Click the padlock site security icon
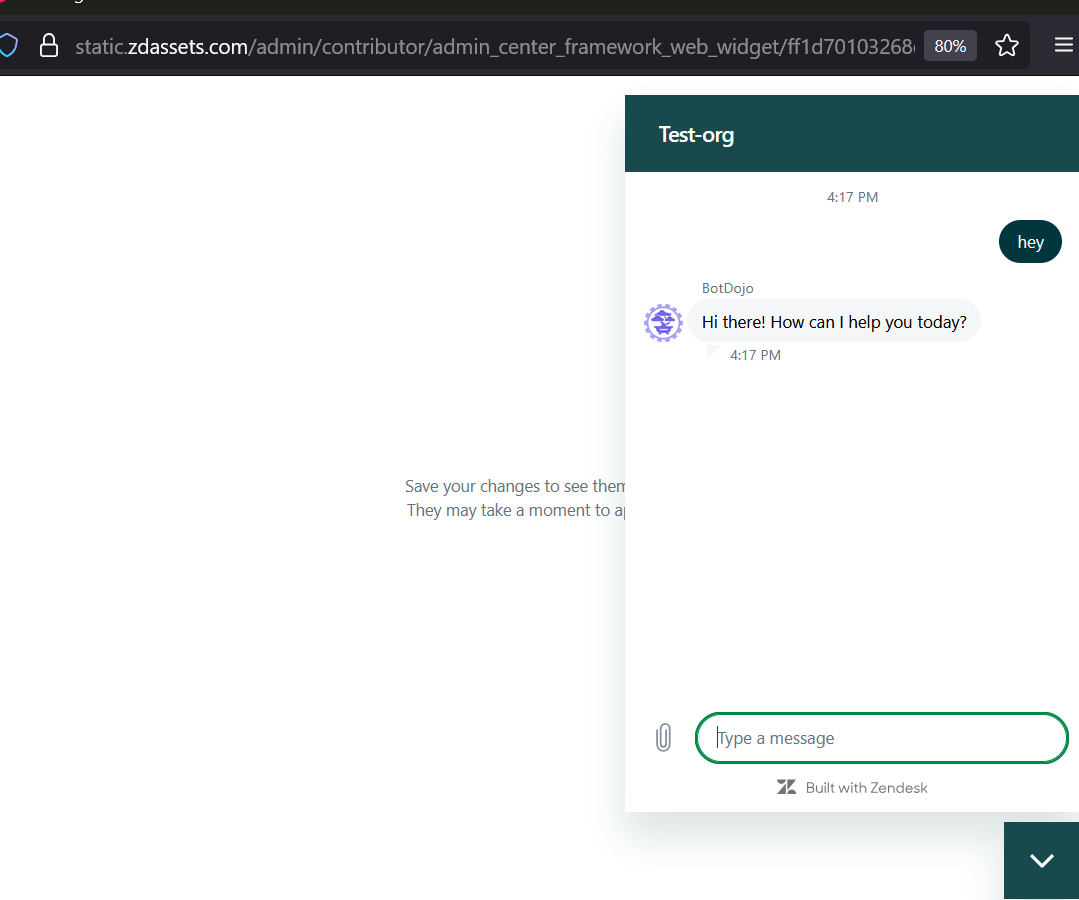Viewport: 1079px width, 900px height. pyautogui.click(x=48, y=45)
